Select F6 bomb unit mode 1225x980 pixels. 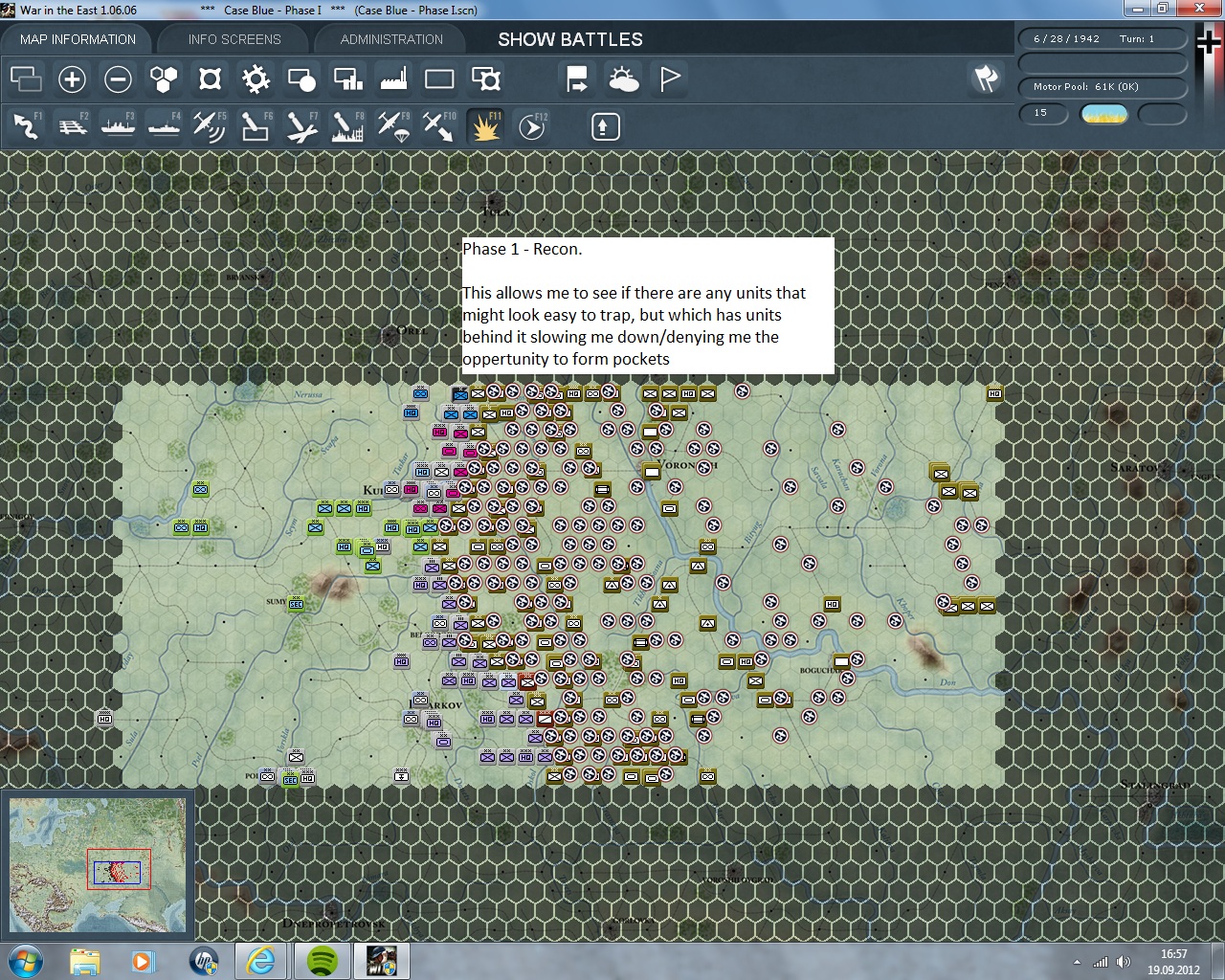click(256, 126)
